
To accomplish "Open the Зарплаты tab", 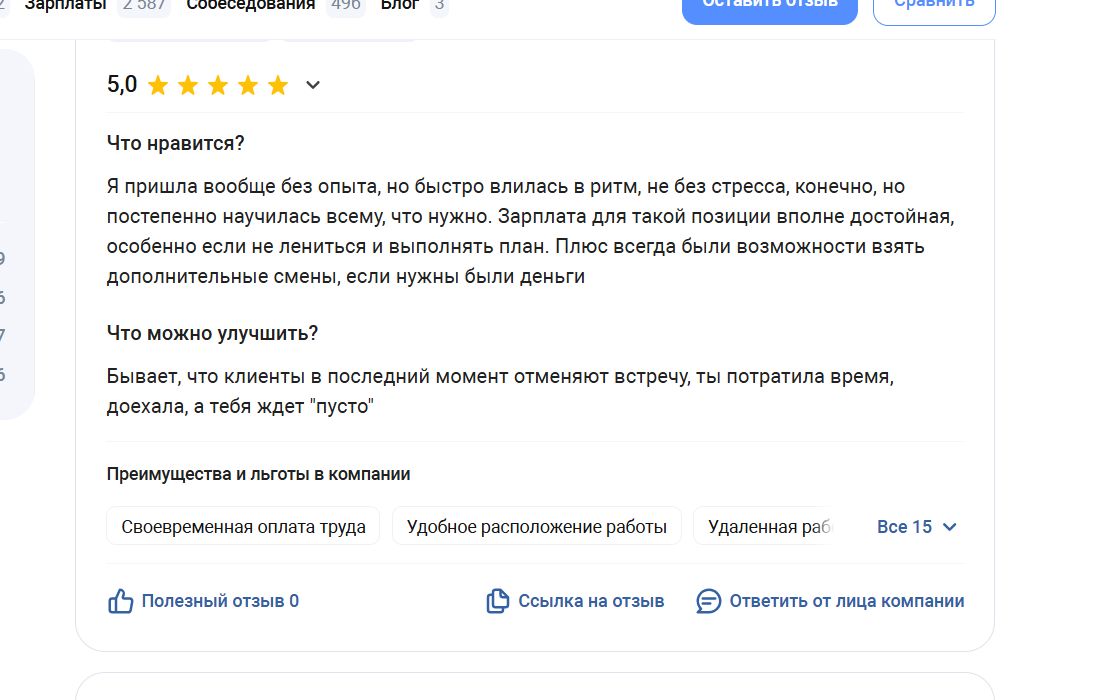I will click(x=66, y=4).
